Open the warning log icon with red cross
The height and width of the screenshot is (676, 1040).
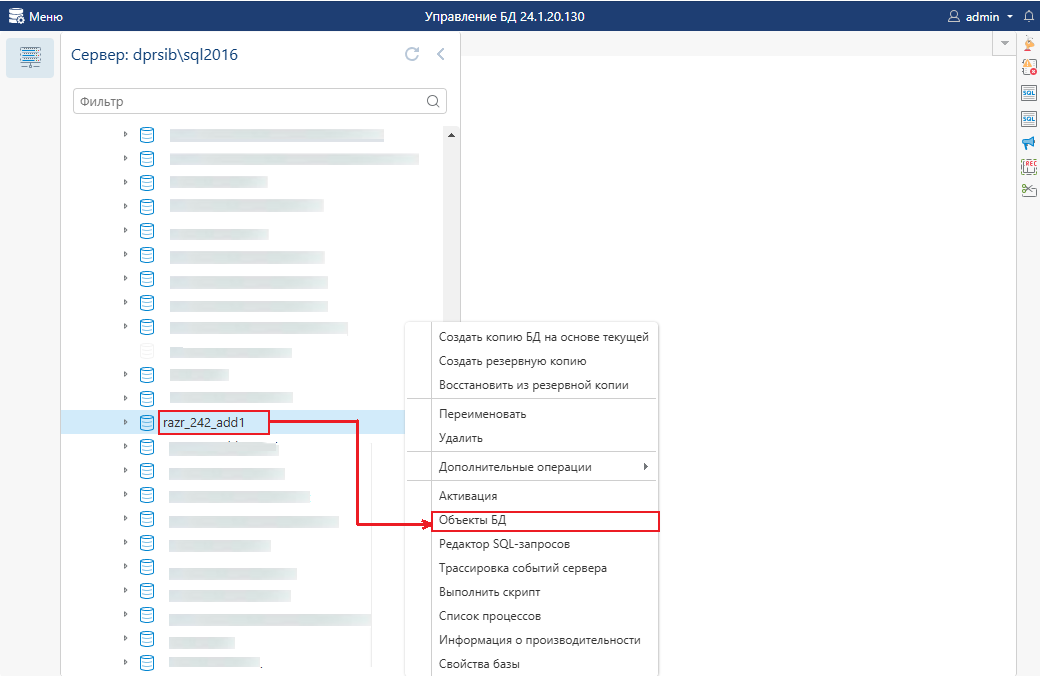click(x=1029, y=67)
